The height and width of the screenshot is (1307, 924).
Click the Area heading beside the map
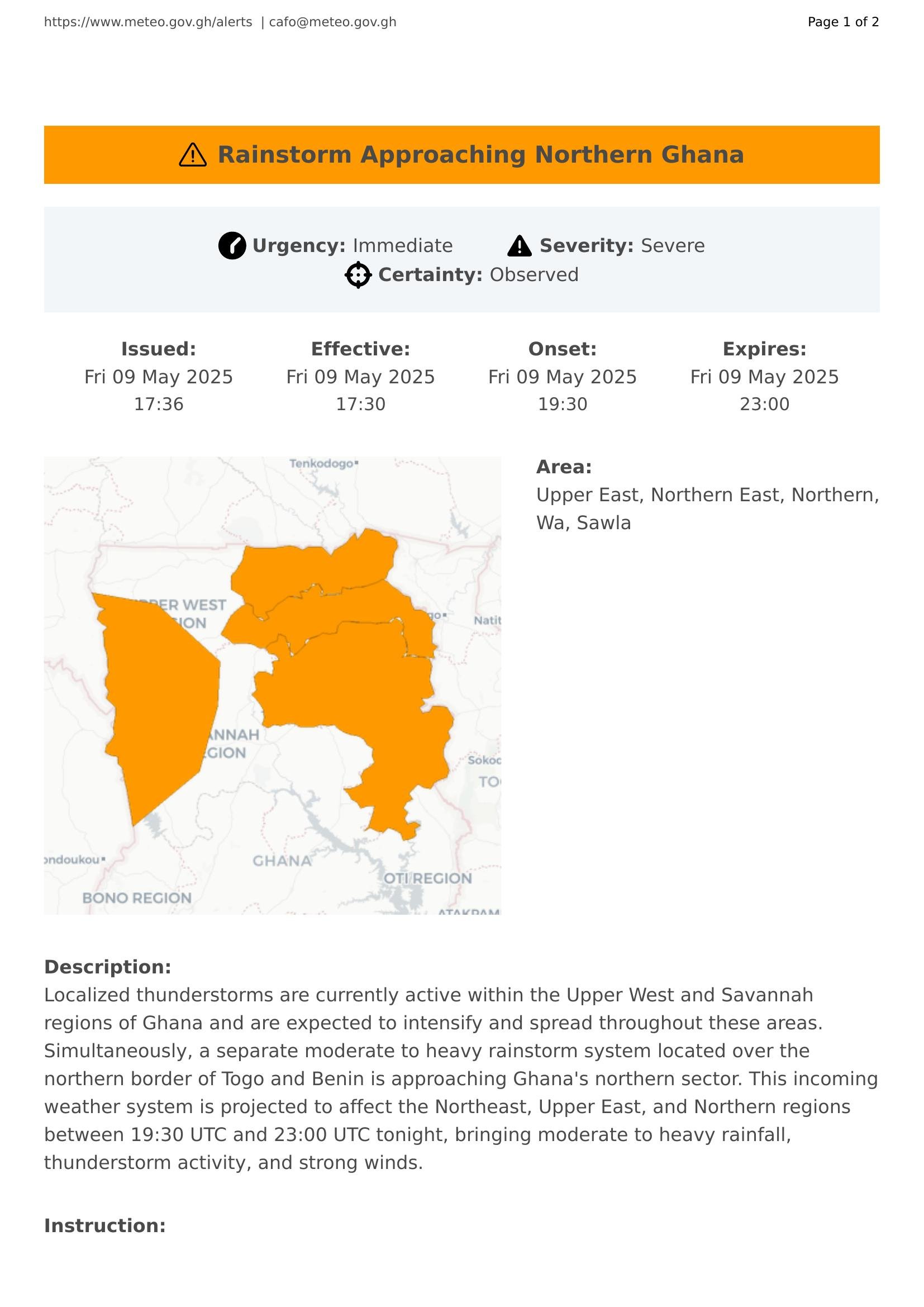(564, 467)
